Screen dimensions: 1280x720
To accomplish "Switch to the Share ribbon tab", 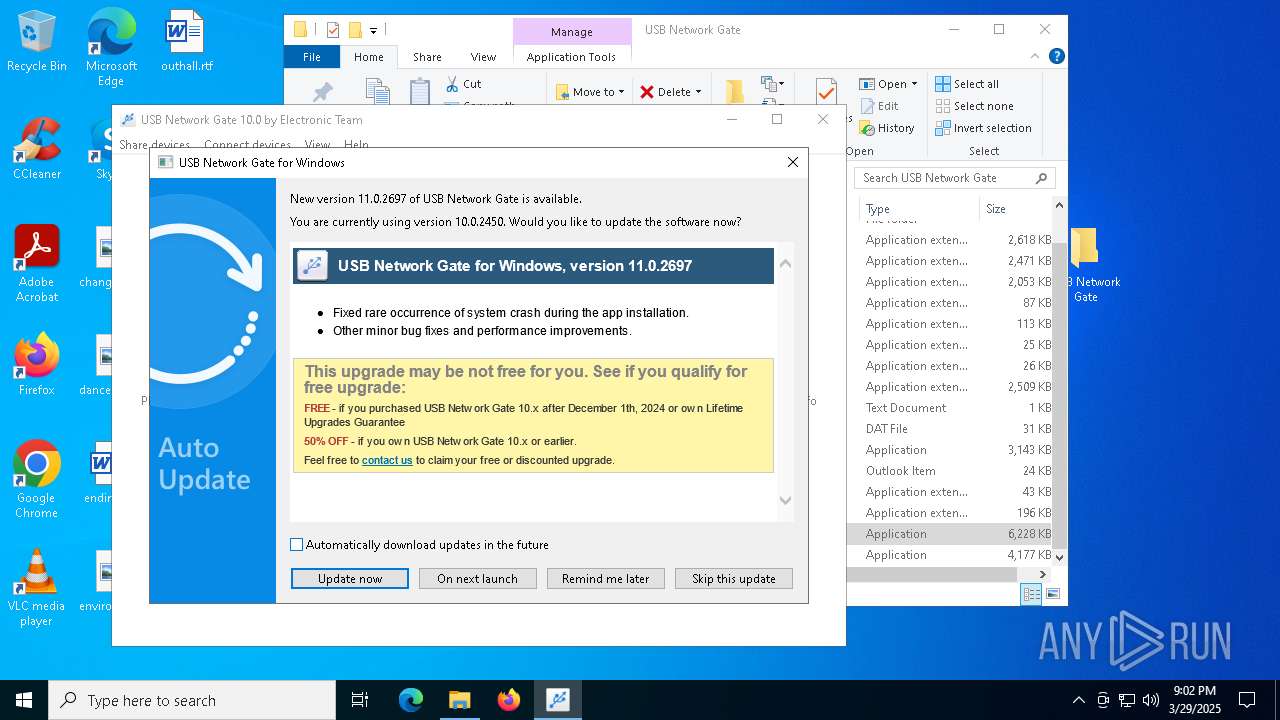I will 427,57.
